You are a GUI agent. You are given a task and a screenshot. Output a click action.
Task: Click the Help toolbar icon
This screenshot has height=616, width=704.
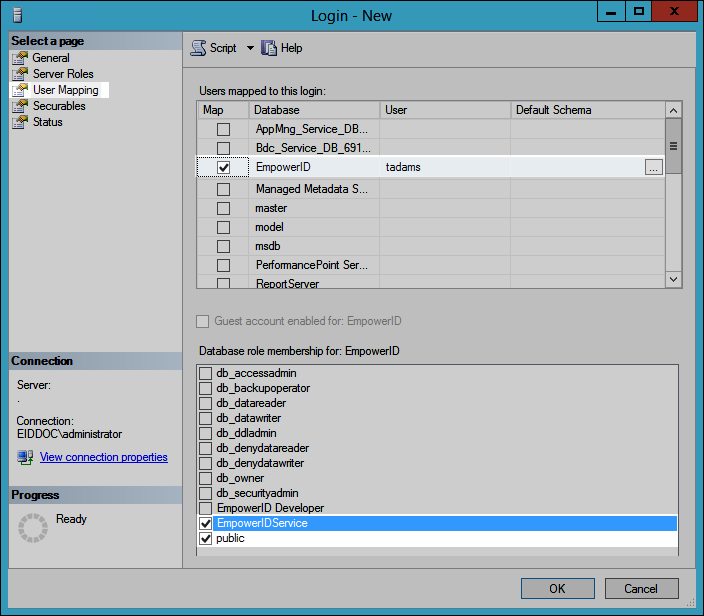tap(269, 48)
